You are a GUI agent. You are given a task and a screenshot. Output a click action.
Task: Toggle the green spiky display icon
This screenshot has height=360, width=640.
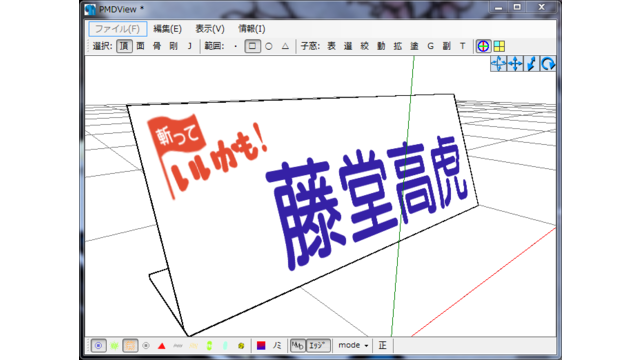coord(114,346)
